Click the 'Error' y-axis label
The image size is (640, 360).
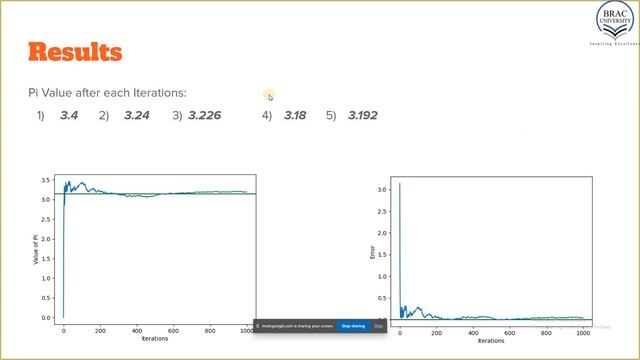point(372,252)
